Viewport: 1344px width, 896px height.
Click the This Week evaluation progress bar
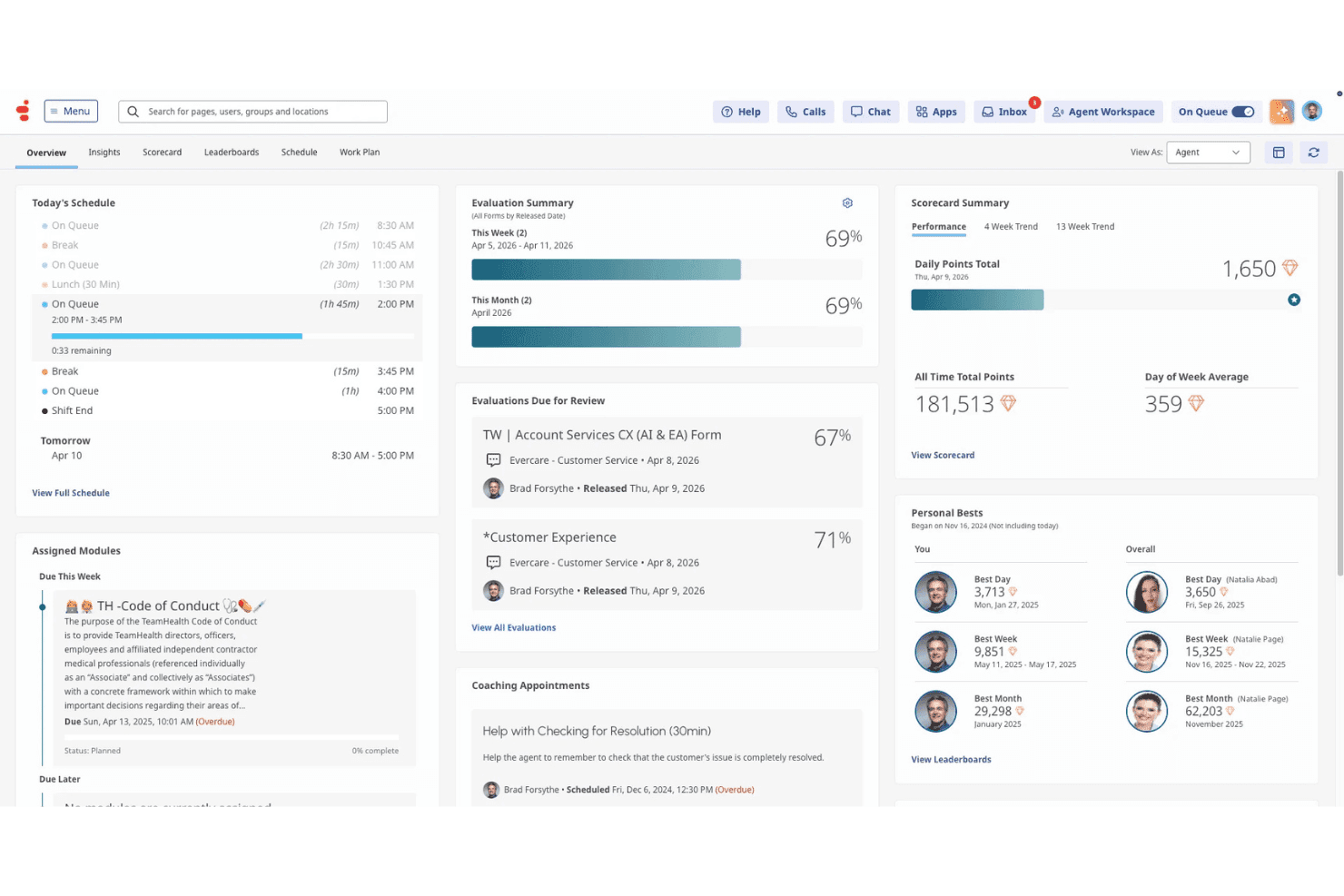pos(667,270)
